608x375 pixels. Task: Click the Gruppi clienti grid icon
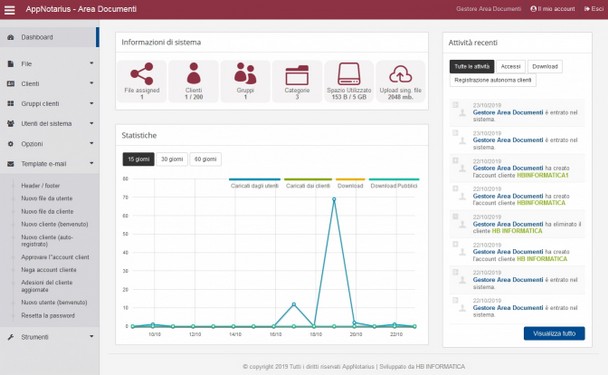10,104
